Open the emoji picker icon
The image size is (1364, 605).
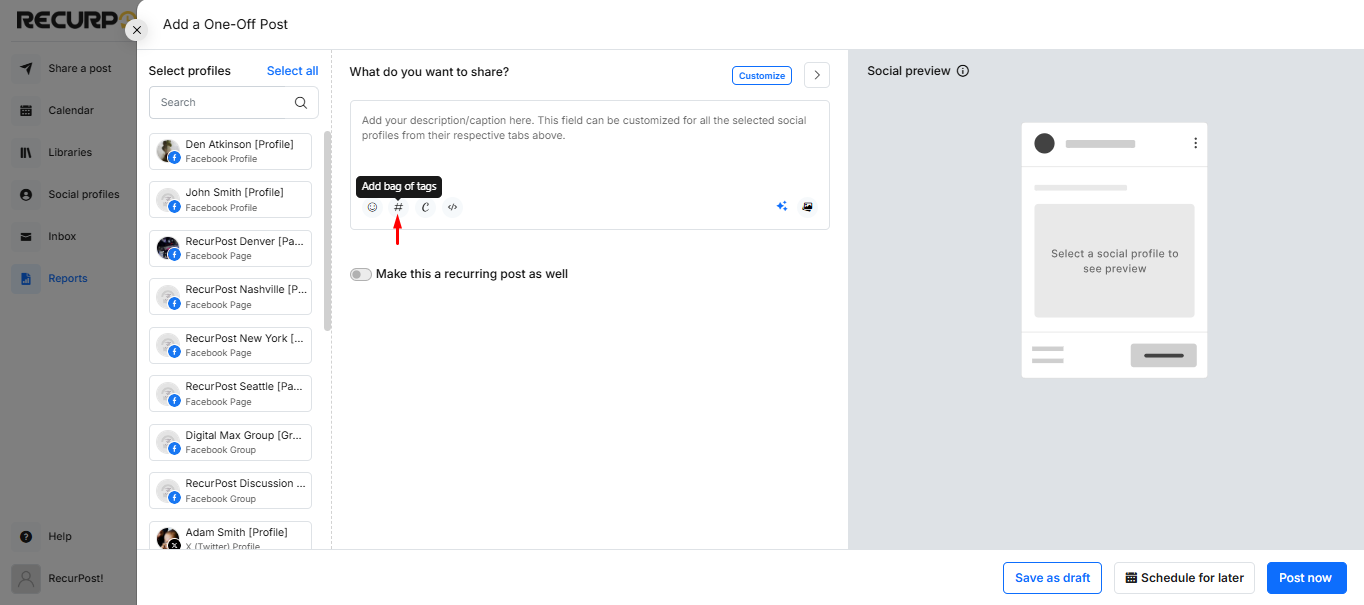coord(372,207)
